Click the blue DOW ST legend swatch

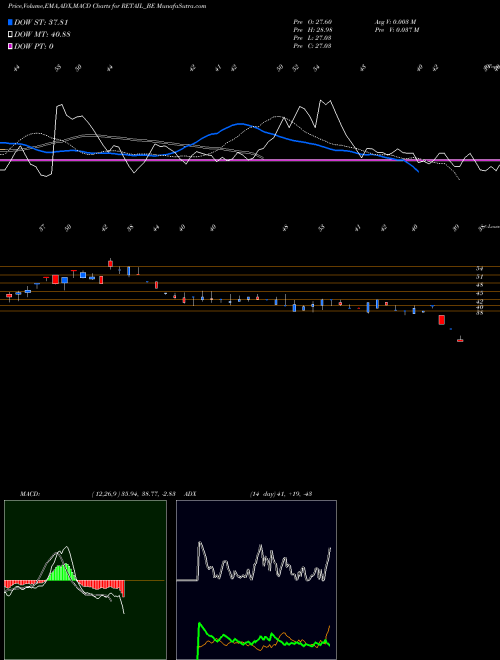(x=10, y=22)
